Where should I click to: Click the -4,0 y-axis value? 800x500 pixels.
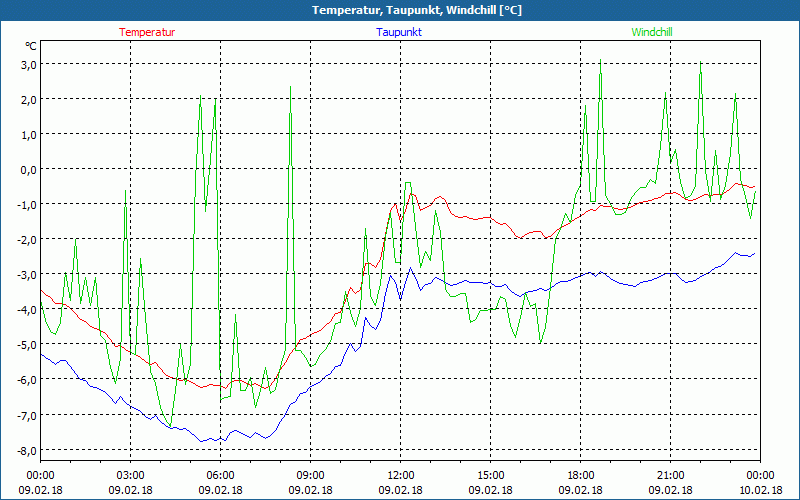coord(27,310)
